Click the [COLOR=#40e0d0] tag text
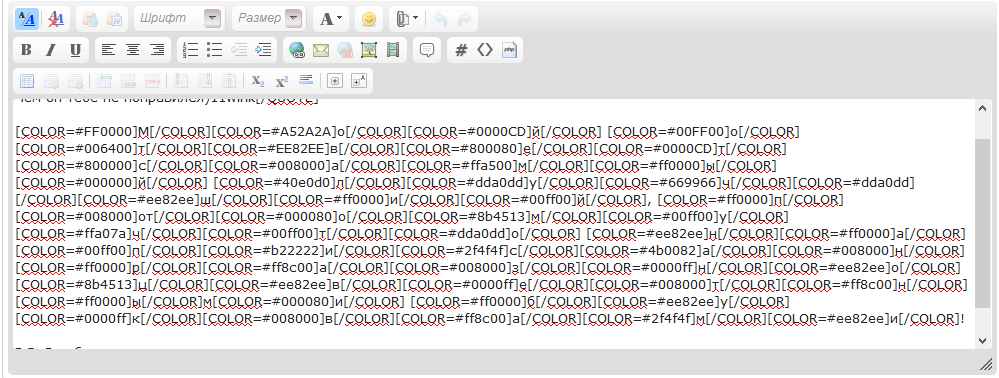999x378 pixels. [274, 184]
